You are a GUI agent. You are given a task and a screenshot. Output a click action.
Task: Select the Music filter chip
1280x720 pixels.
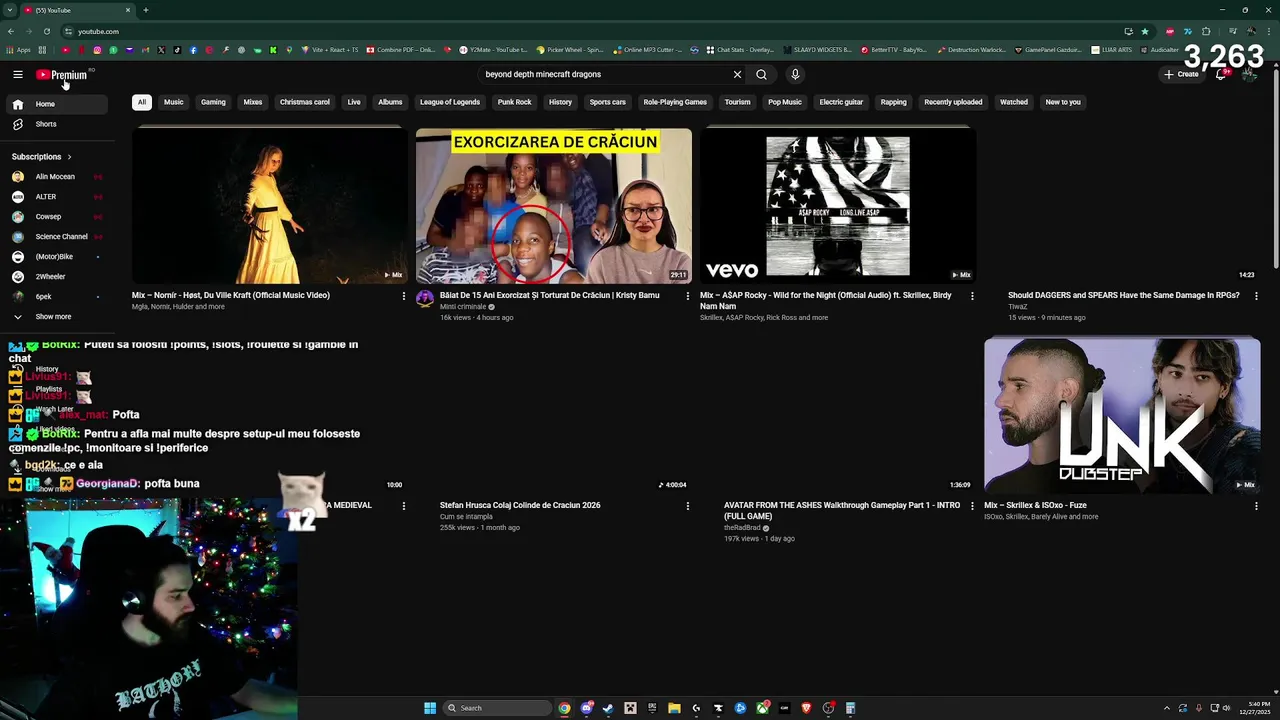174,102
